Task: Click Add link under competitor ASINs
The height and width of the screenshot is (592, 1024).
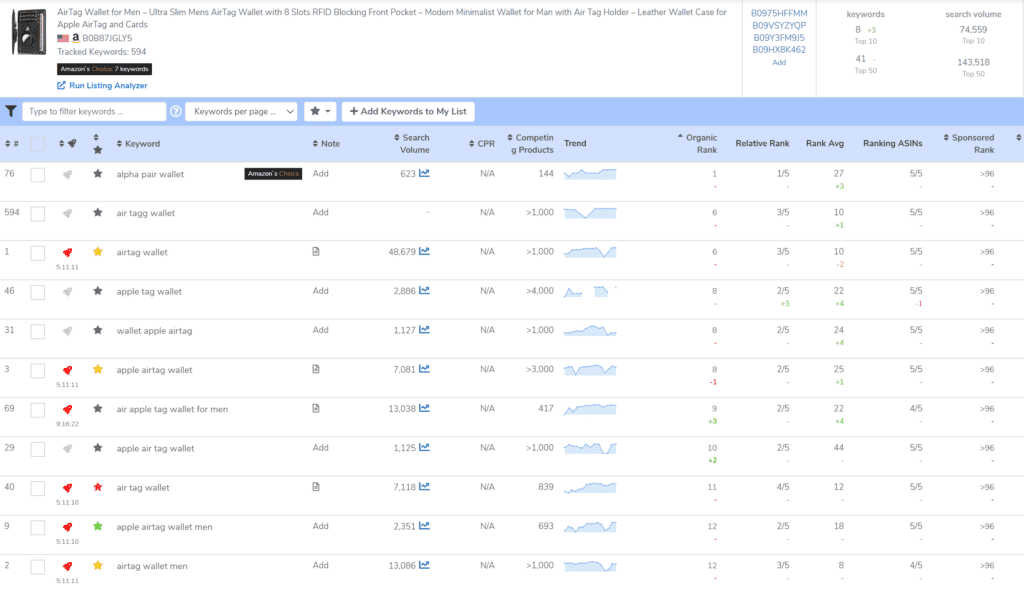Action: [779, 63]
